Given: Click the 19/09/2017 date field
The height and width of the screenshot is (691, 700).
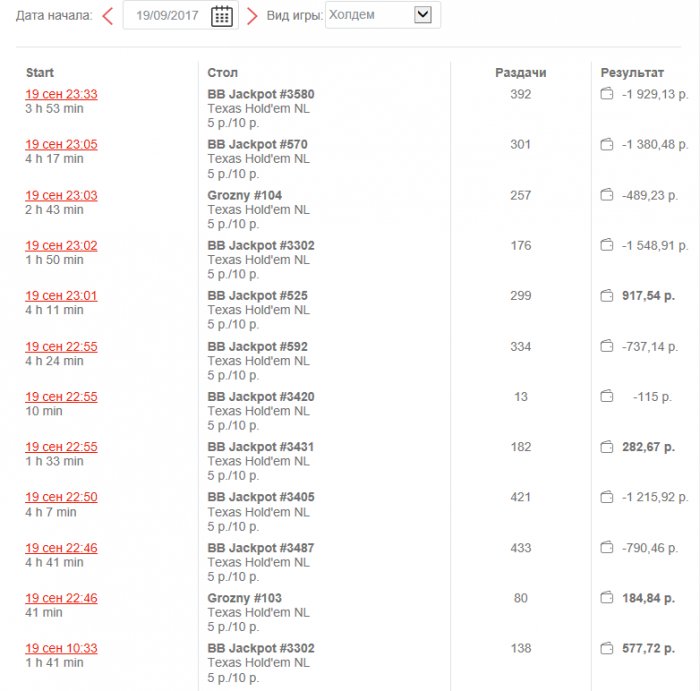Looking at the screenshot, I should point(166,16).
